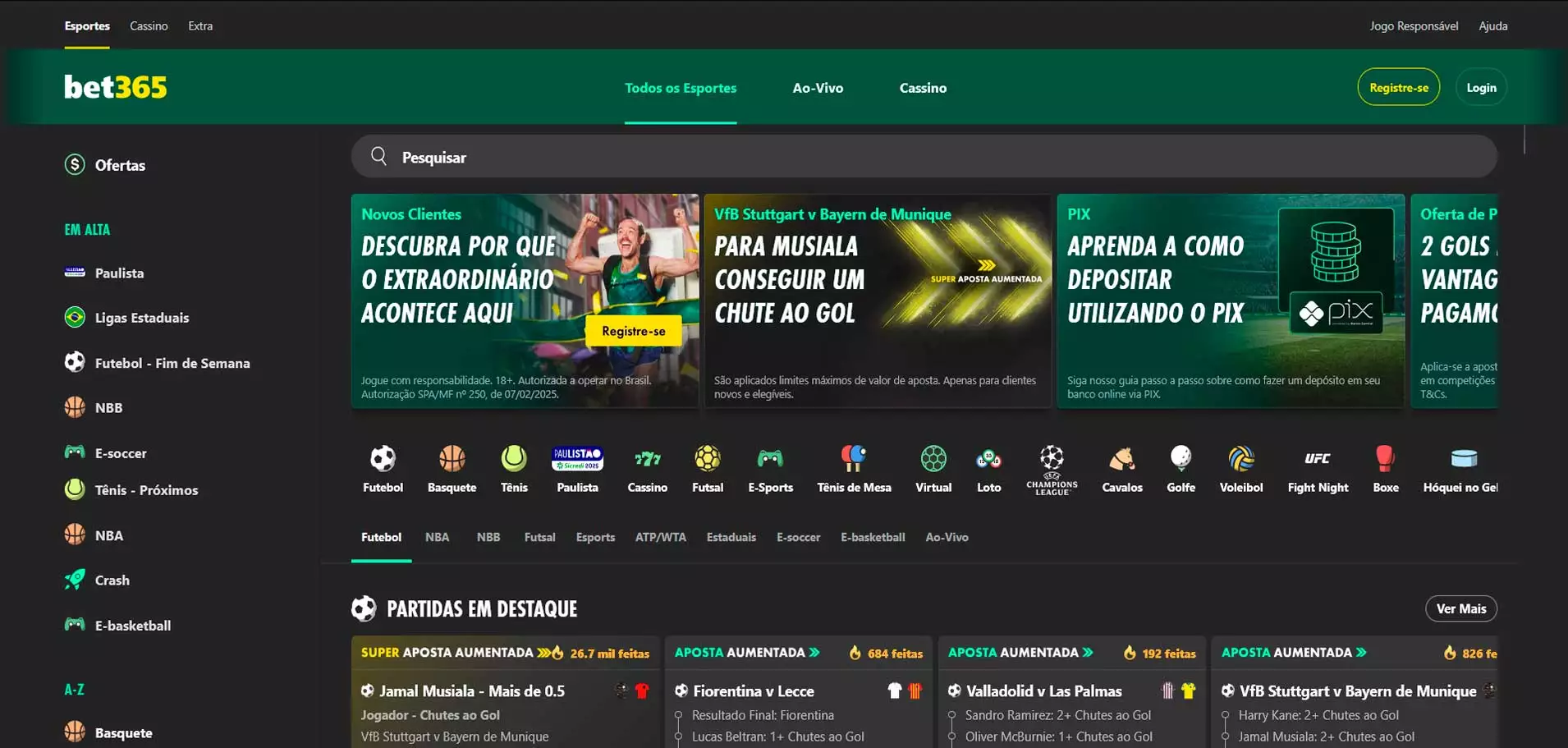Open the Ajuda help link
1568x748 pixels.
coord(1492,26)
